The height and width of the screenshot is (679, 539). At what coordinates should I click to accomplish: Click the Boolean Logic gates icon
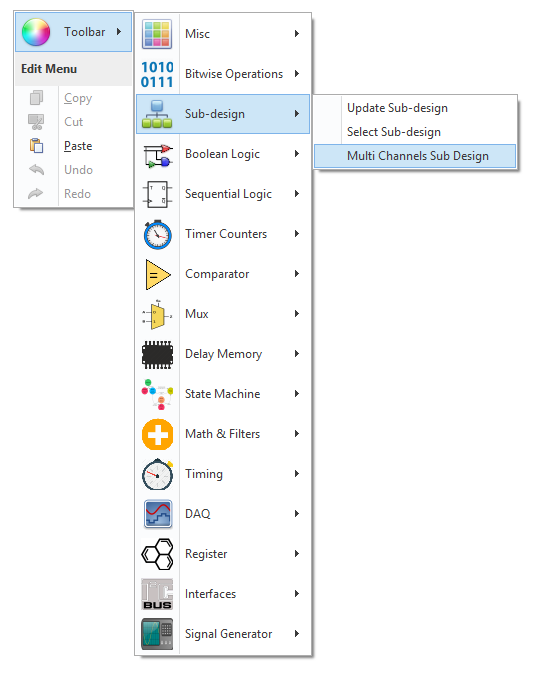(157, 155)
